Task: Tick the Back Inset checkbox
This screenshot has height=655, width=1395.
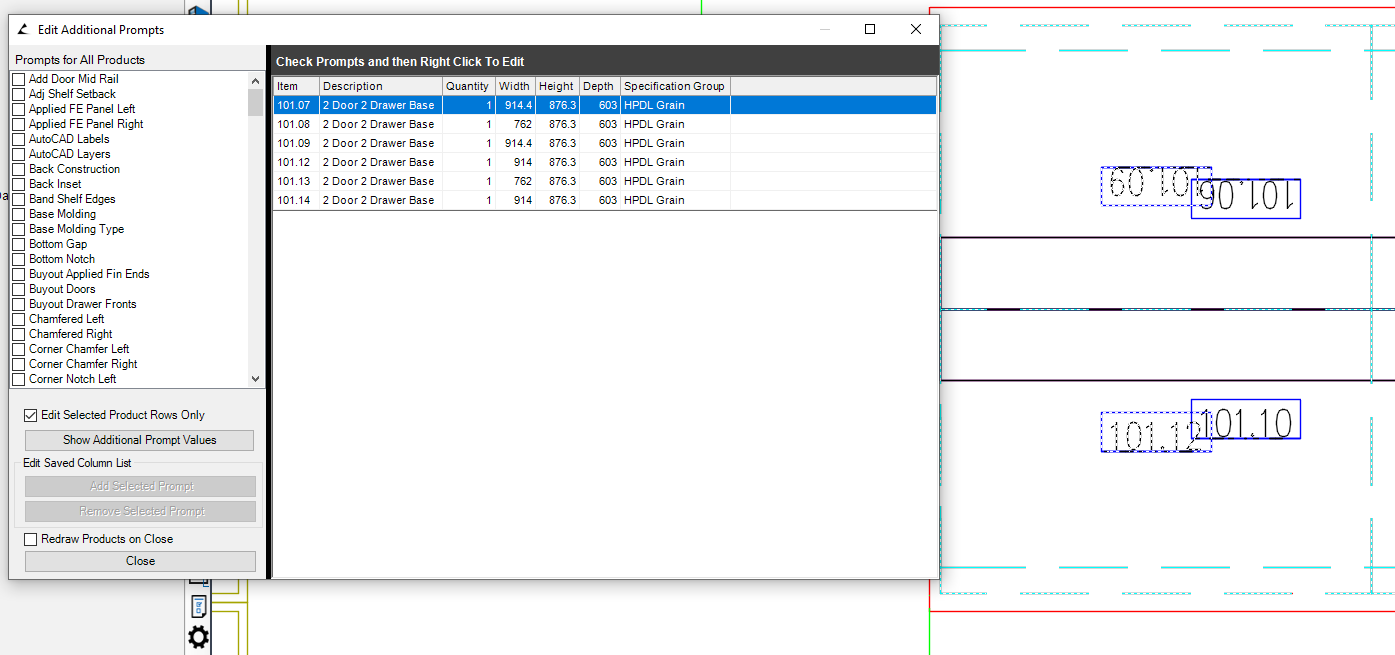Action: coord(18,184)
